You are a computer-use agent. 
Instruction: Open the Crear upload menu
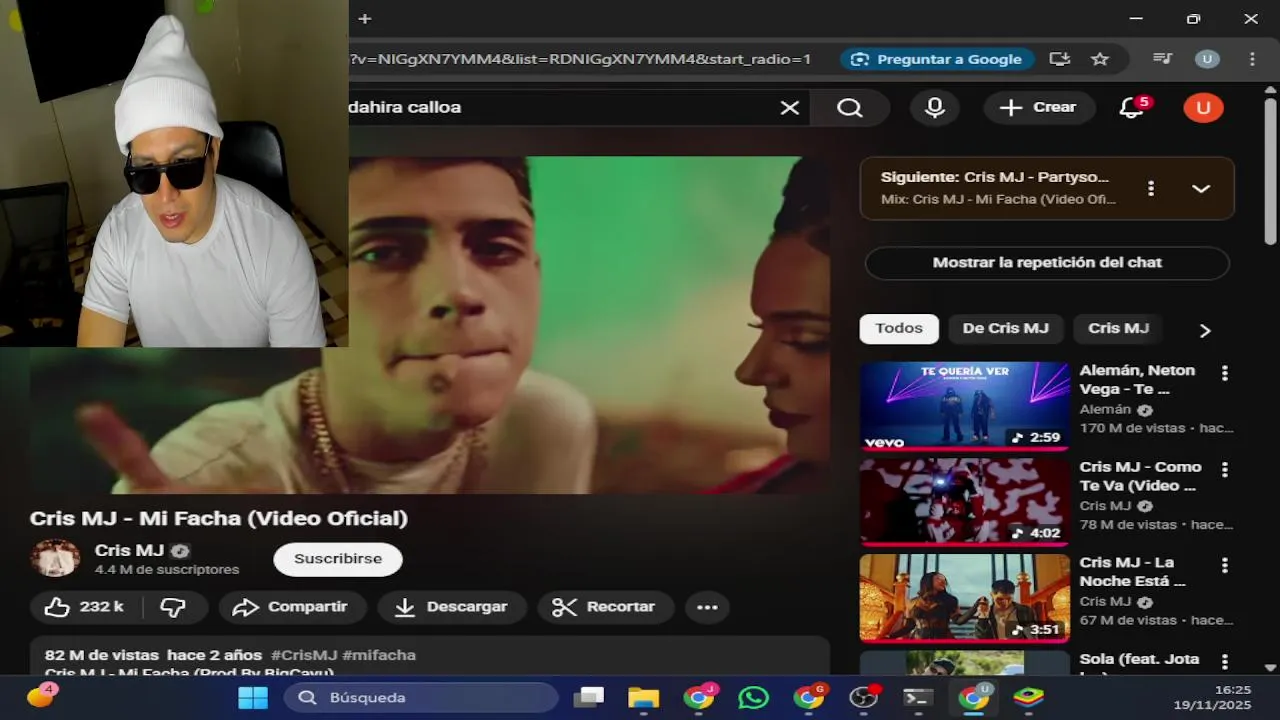click(x=1039, y=108)
